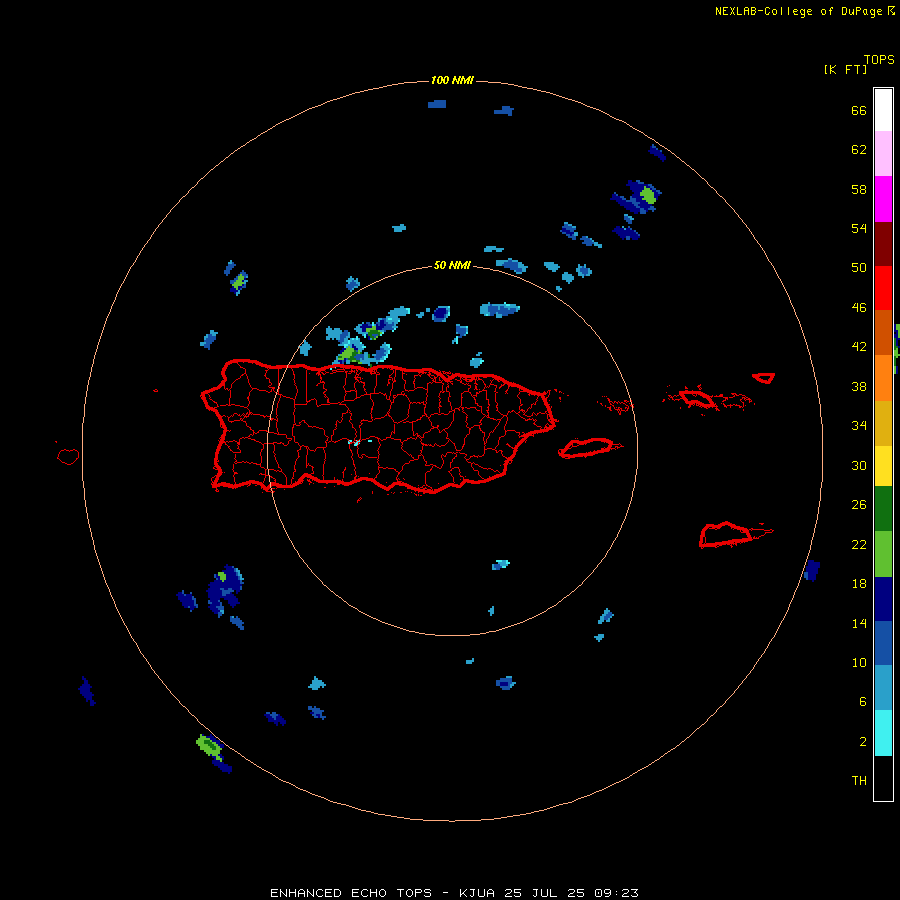Click the ENHANCED ECHO TOPS caption

[x=454, y=893]
